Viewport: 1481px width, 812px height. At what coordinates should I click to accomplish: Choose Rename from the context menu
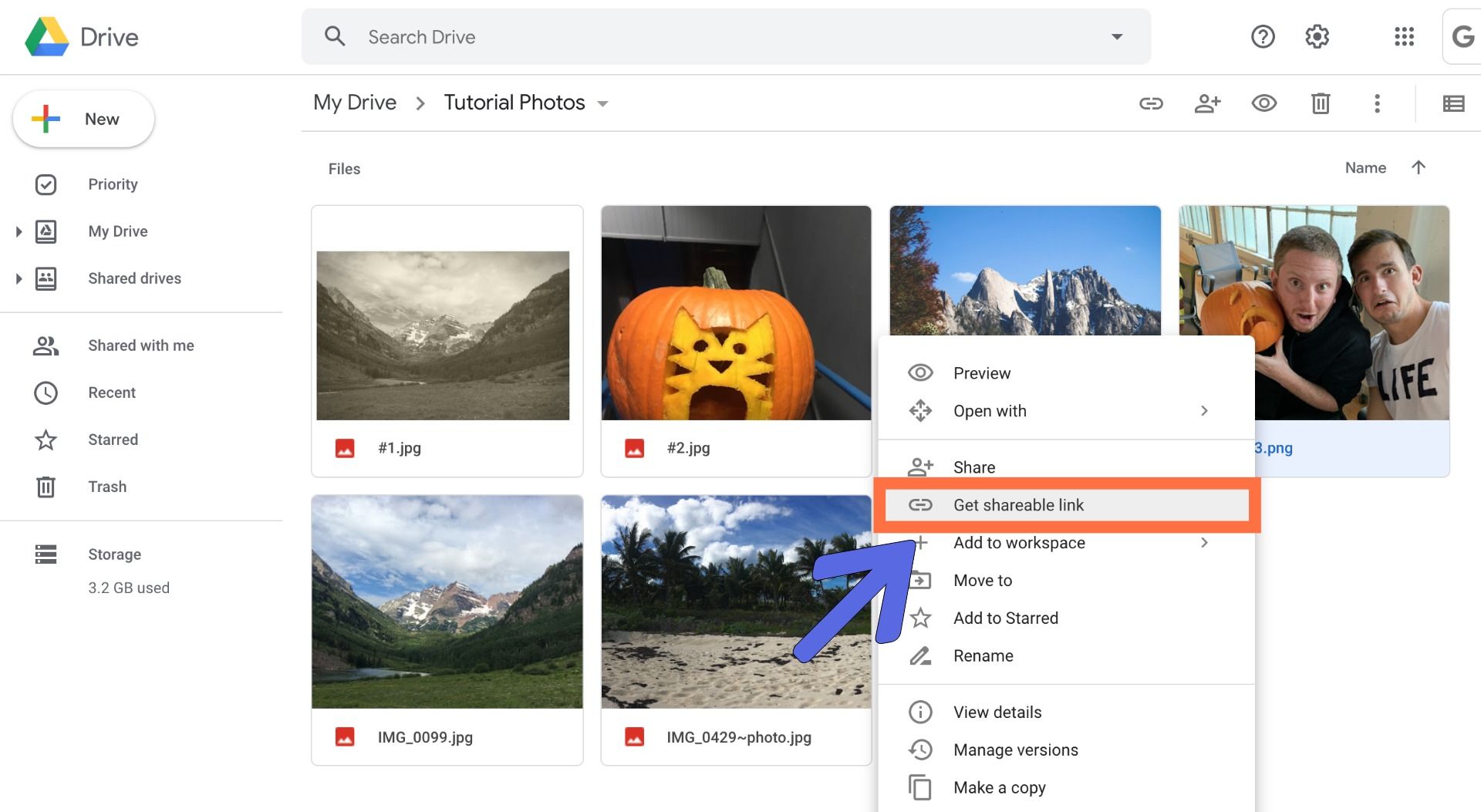click(983, 655)
